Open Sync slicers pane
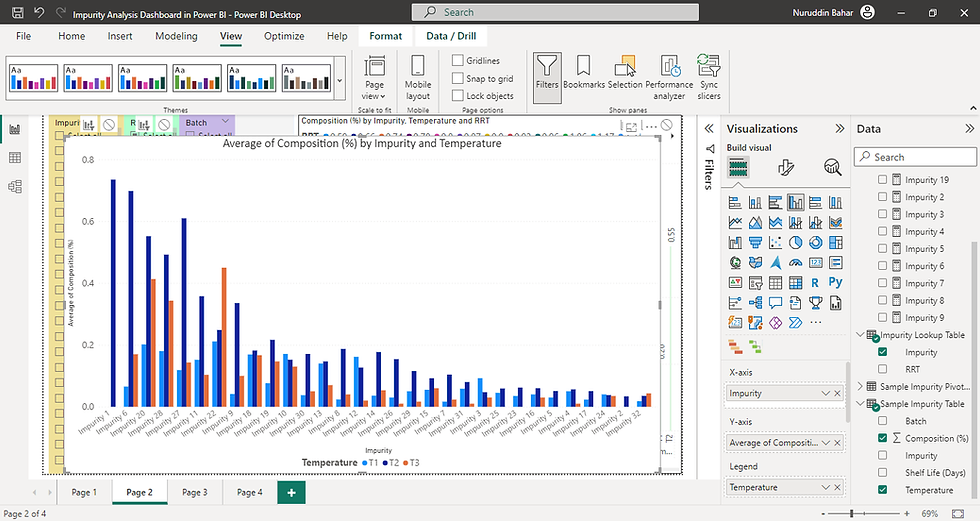The image size is (980, 521). pos(709,77)
